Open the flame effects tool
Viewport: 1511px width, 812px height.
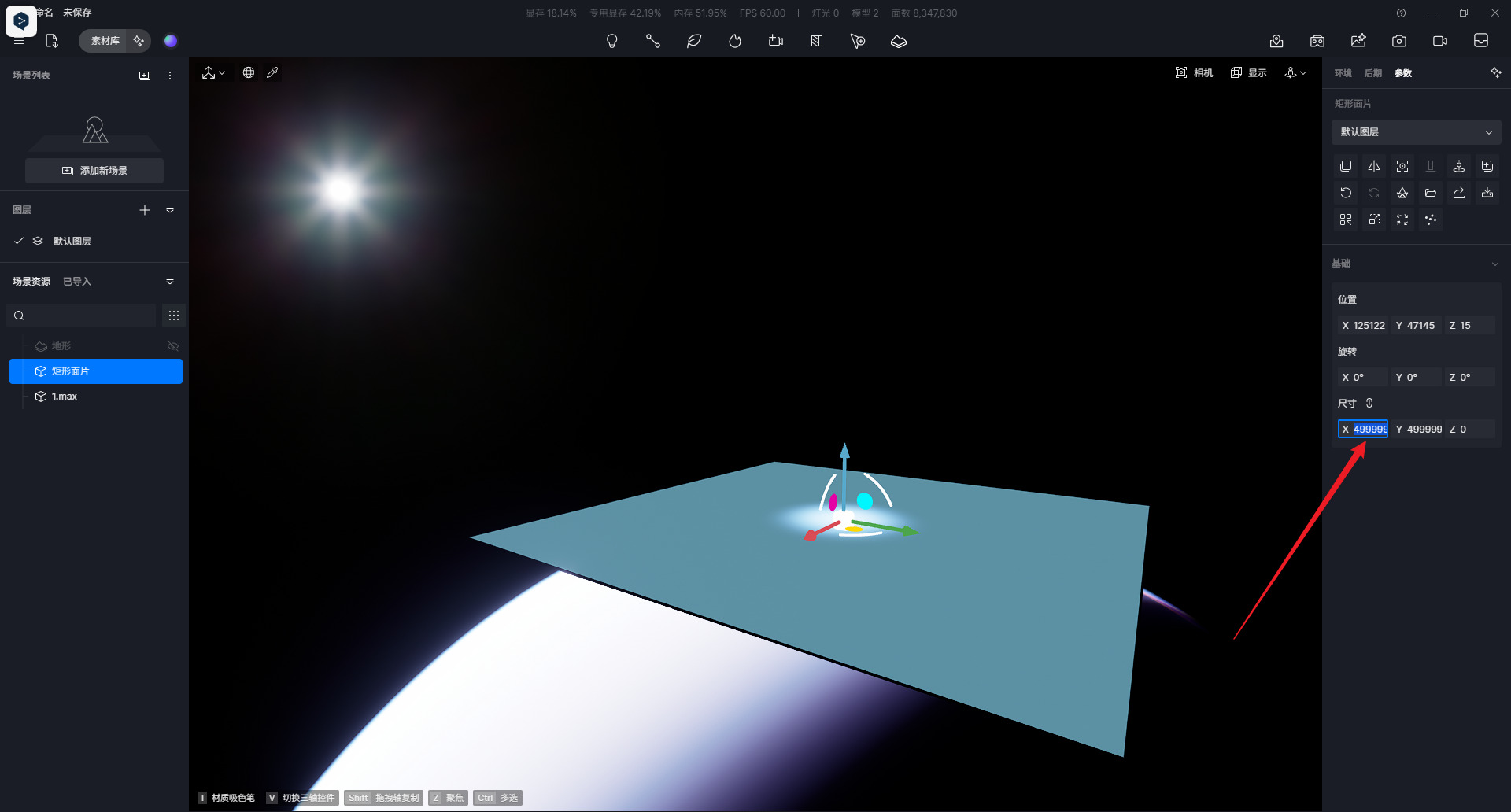(x=734, y=41)
